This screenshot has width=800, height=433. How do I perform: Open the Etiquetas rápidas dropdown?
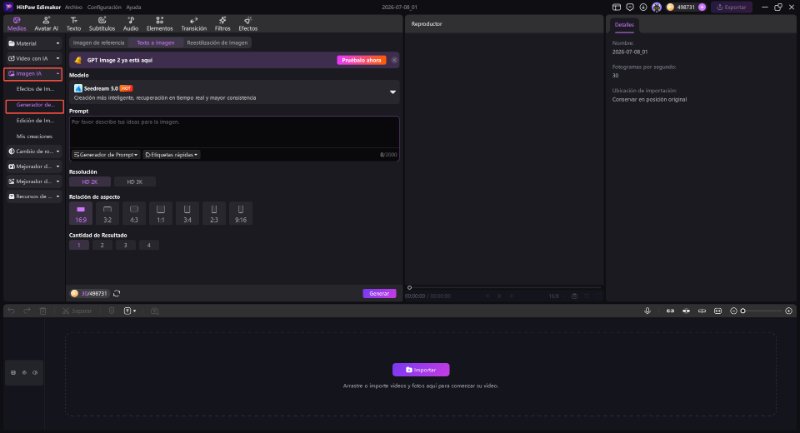click(x=171, y=155)
